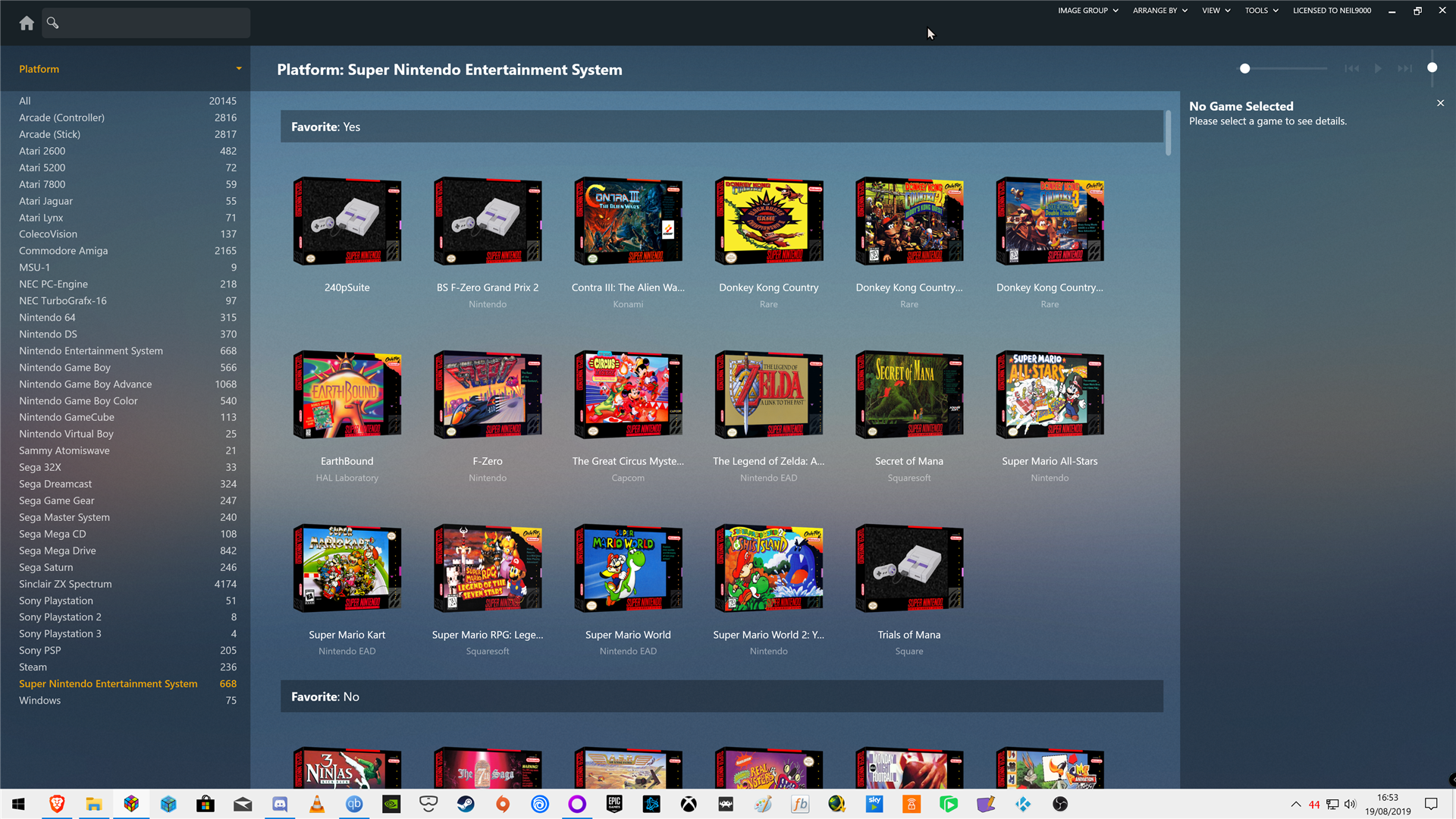This screenshot has height=819, width=1456.
Task: Select Commodore Amiga platform
Action: pyautogui.click(x=127, y=251)
